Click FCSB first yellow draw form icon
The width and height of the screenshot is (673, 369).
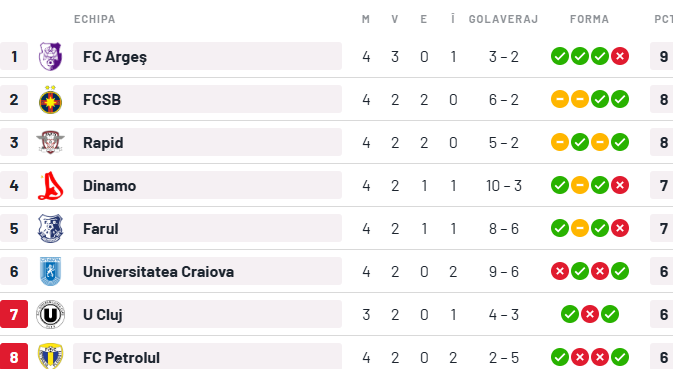560,99
